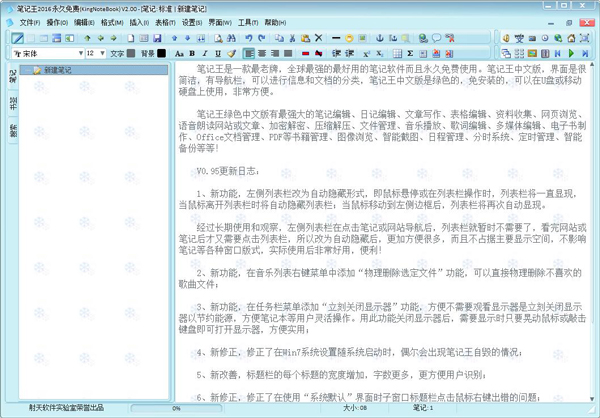Image resolution: width=600 pixels, height=418 pixels.
Task: Pick background color swatch next to 背景
Action: click(x=161, y=54)
